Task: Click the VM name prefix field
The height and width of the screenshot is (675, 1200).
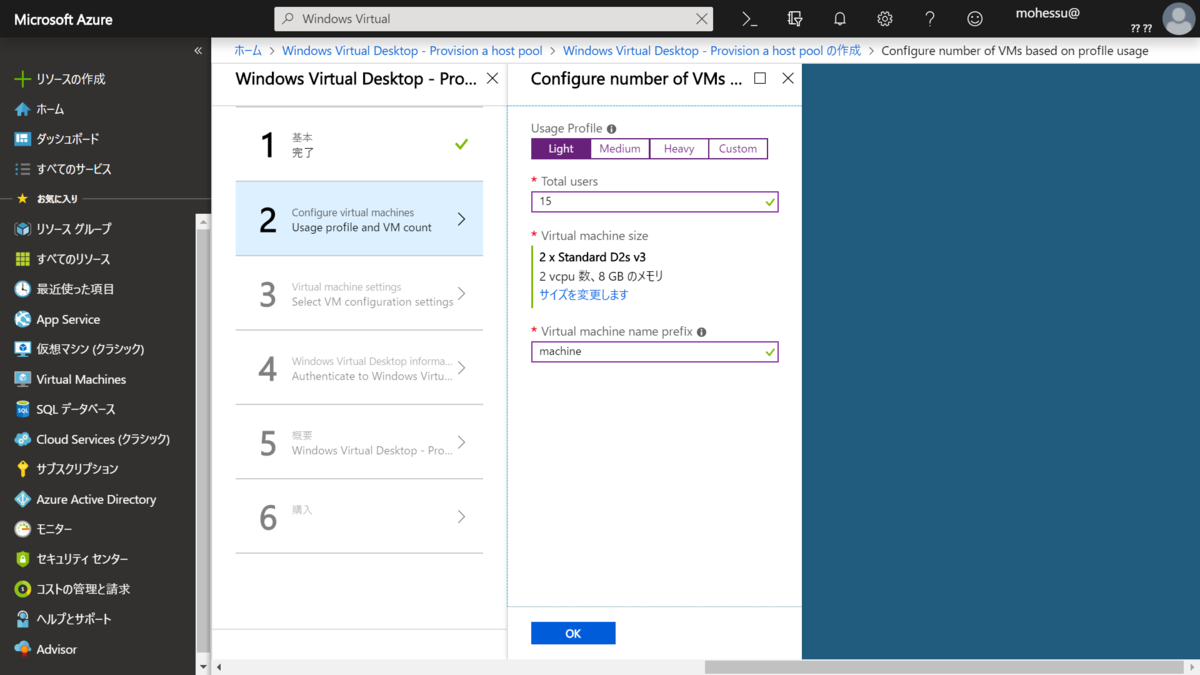Action: [x=655, y=352]
